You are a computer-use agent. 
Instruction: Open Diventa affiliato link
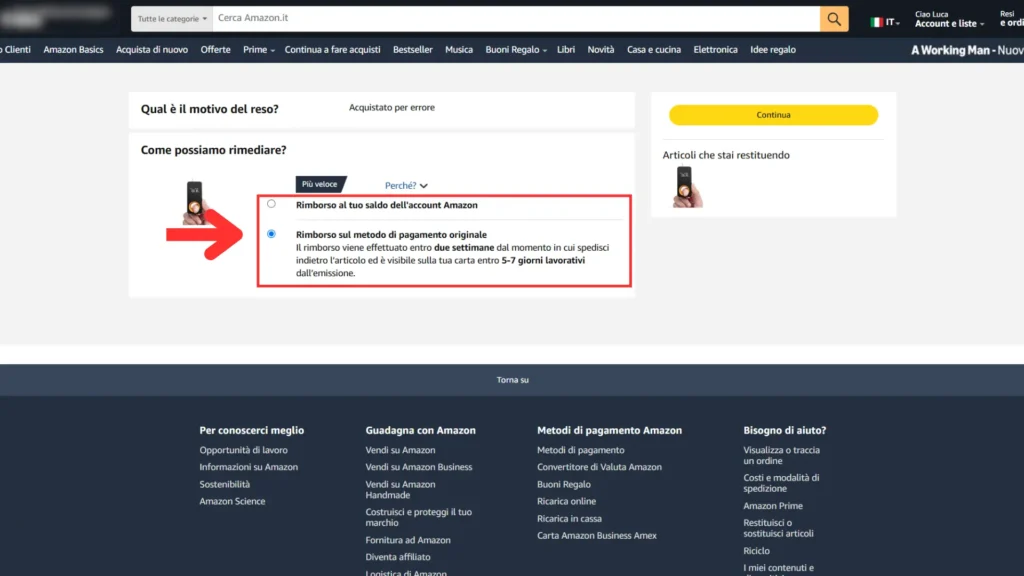click(398, 557)
